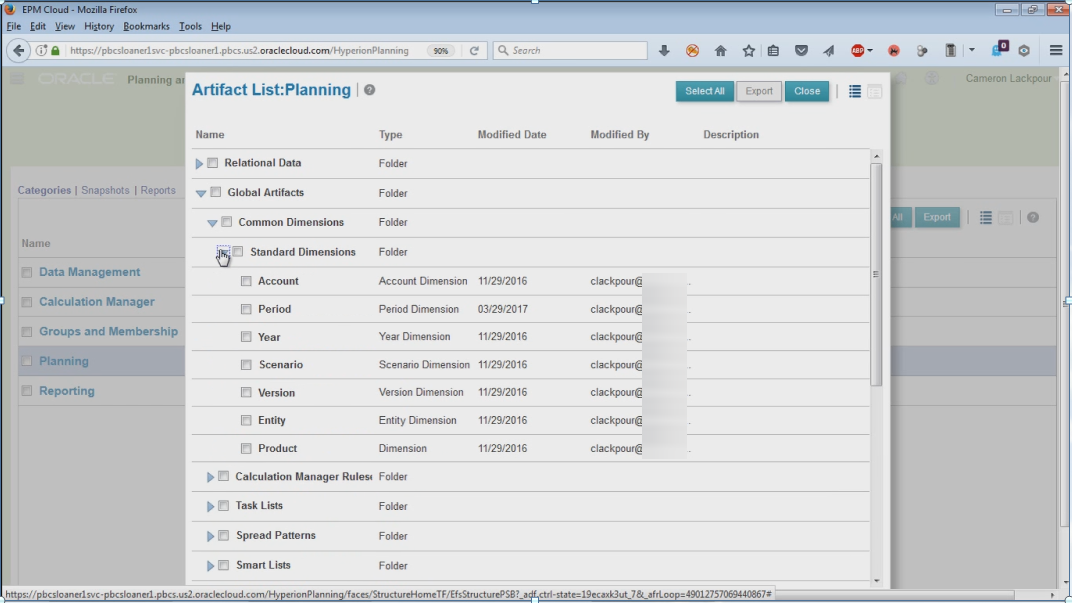Open the Help menu
The width and height of the screenshot is (1072, 603).
220,26
